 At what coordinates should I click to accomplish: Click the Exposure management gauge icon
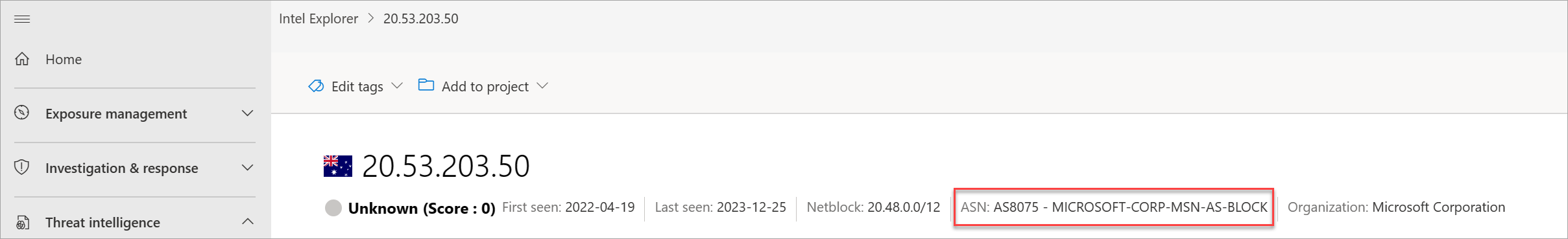[x=22, y=113]
